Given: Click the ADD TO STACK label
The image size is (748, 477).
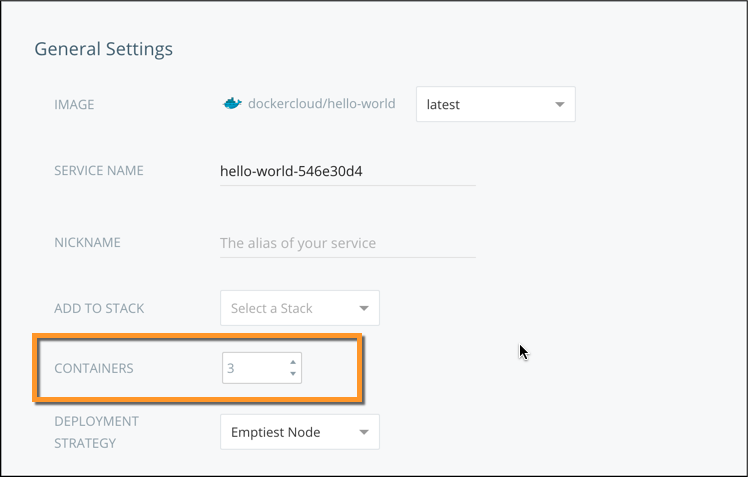Looking at the screenshot, I should tap(100, 308).
